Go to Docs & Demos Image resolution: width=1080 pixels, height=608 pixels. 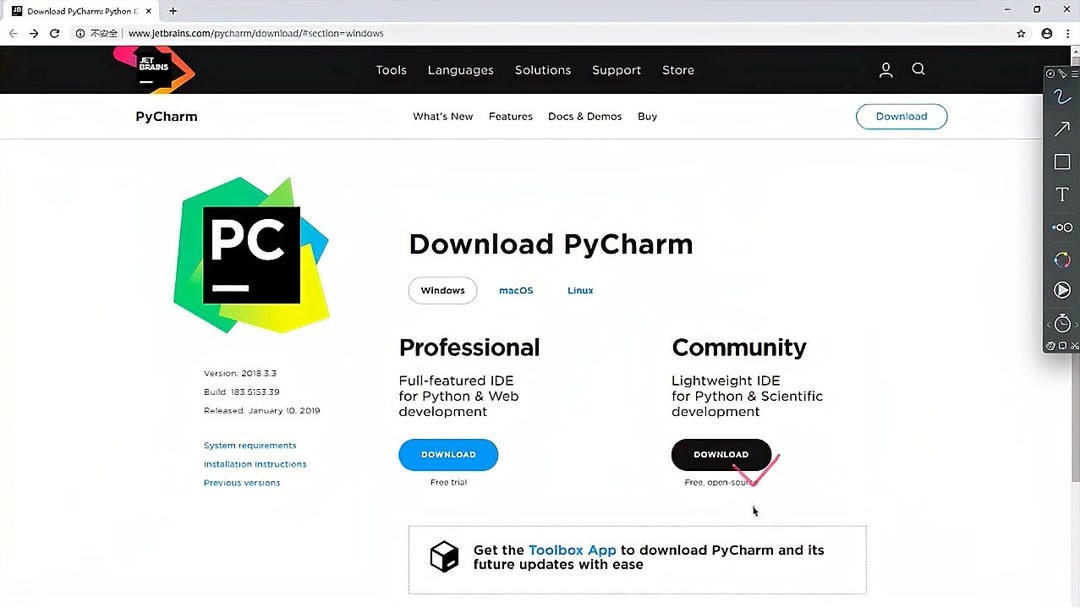point(585,116)
